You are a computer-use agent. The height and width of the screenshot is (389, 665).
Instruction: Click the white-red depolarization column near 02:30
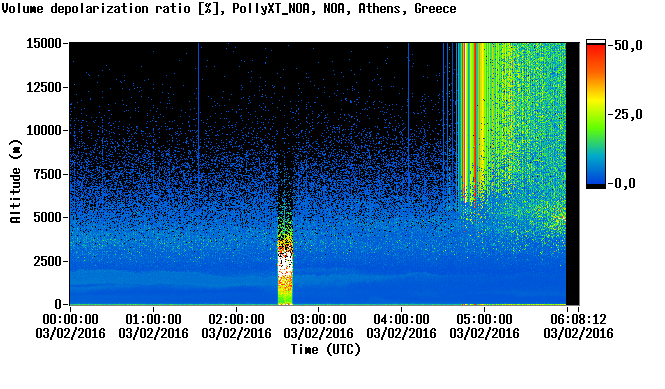(285, 267)
